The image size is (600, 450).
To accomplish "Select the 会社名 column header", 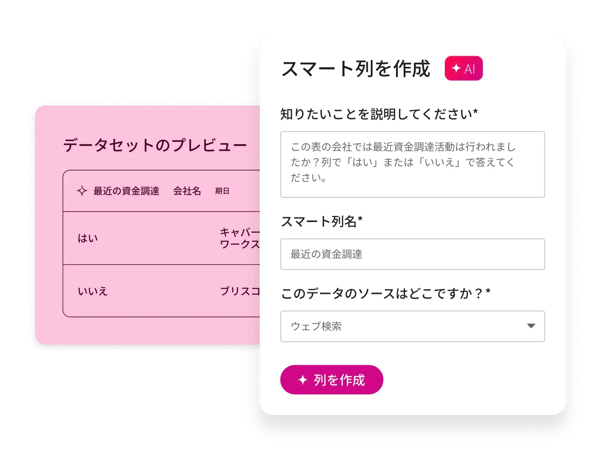I will (187, 191).
